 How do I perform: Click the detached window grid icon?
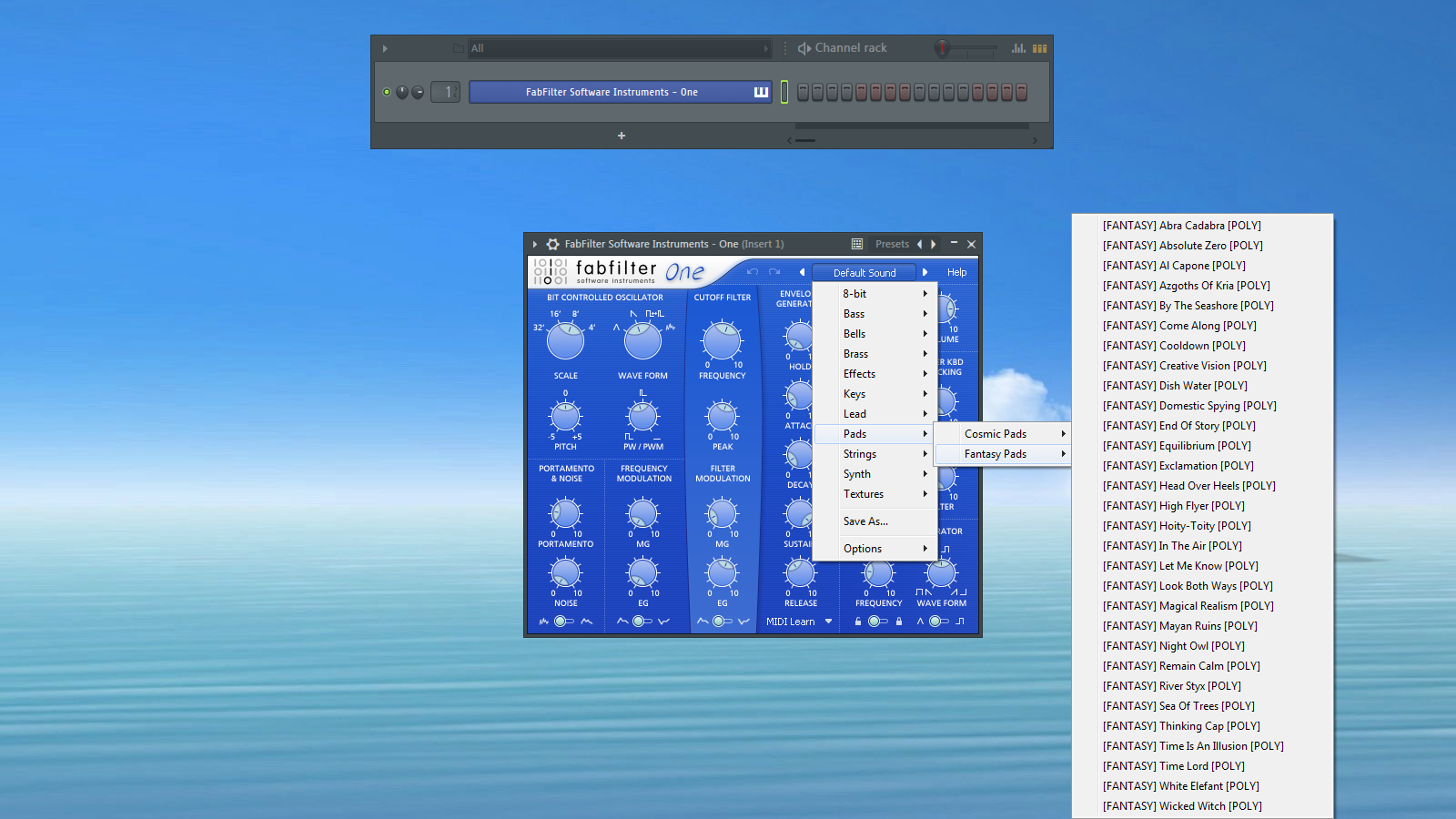856,244
